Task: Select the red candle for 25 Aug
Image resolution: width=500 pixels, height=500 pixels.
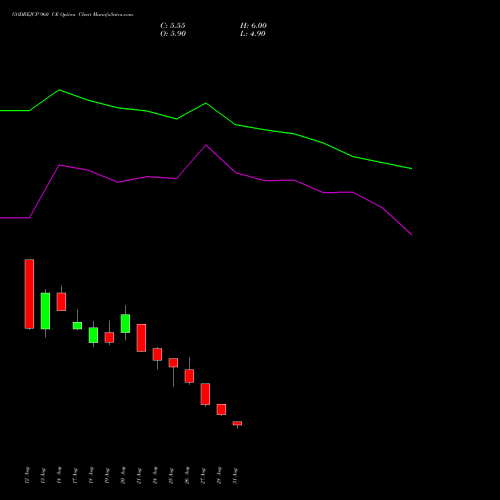Action: (173, 363)
